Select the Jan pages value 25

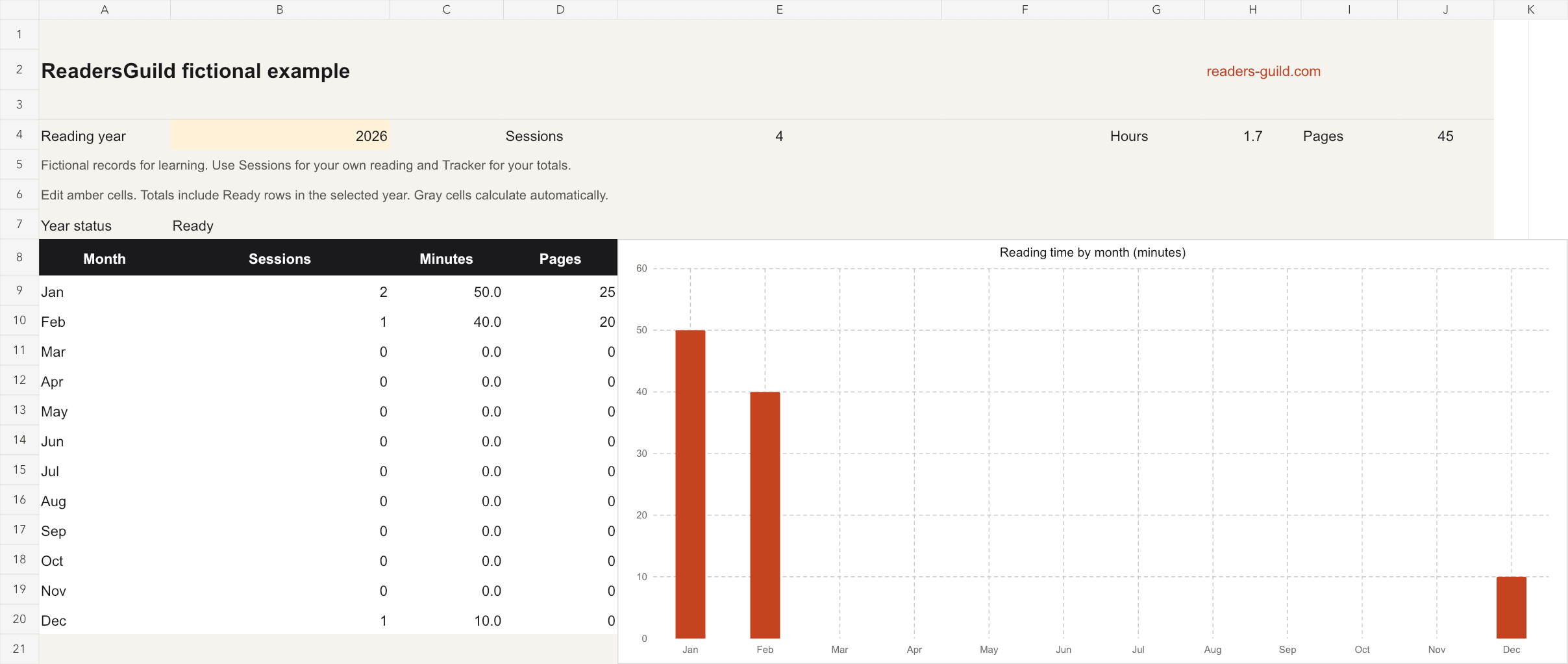pyautogui.click(x=607, y=292)
